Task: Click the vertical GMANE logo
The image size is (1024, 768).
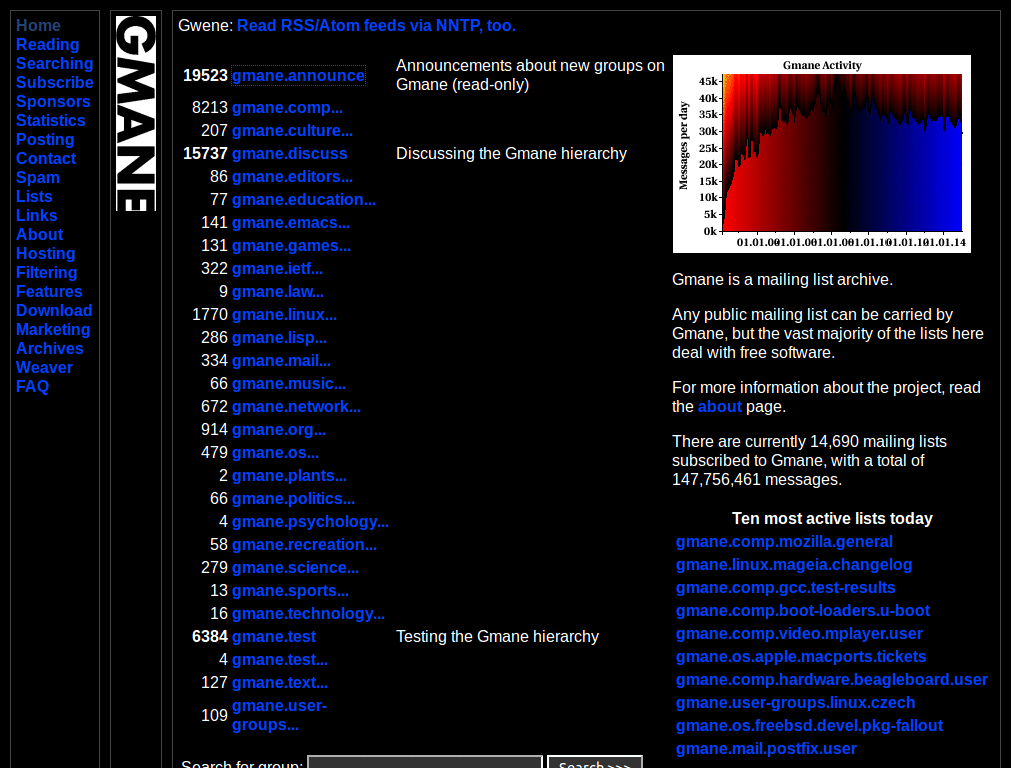Action: coord(136,113)
